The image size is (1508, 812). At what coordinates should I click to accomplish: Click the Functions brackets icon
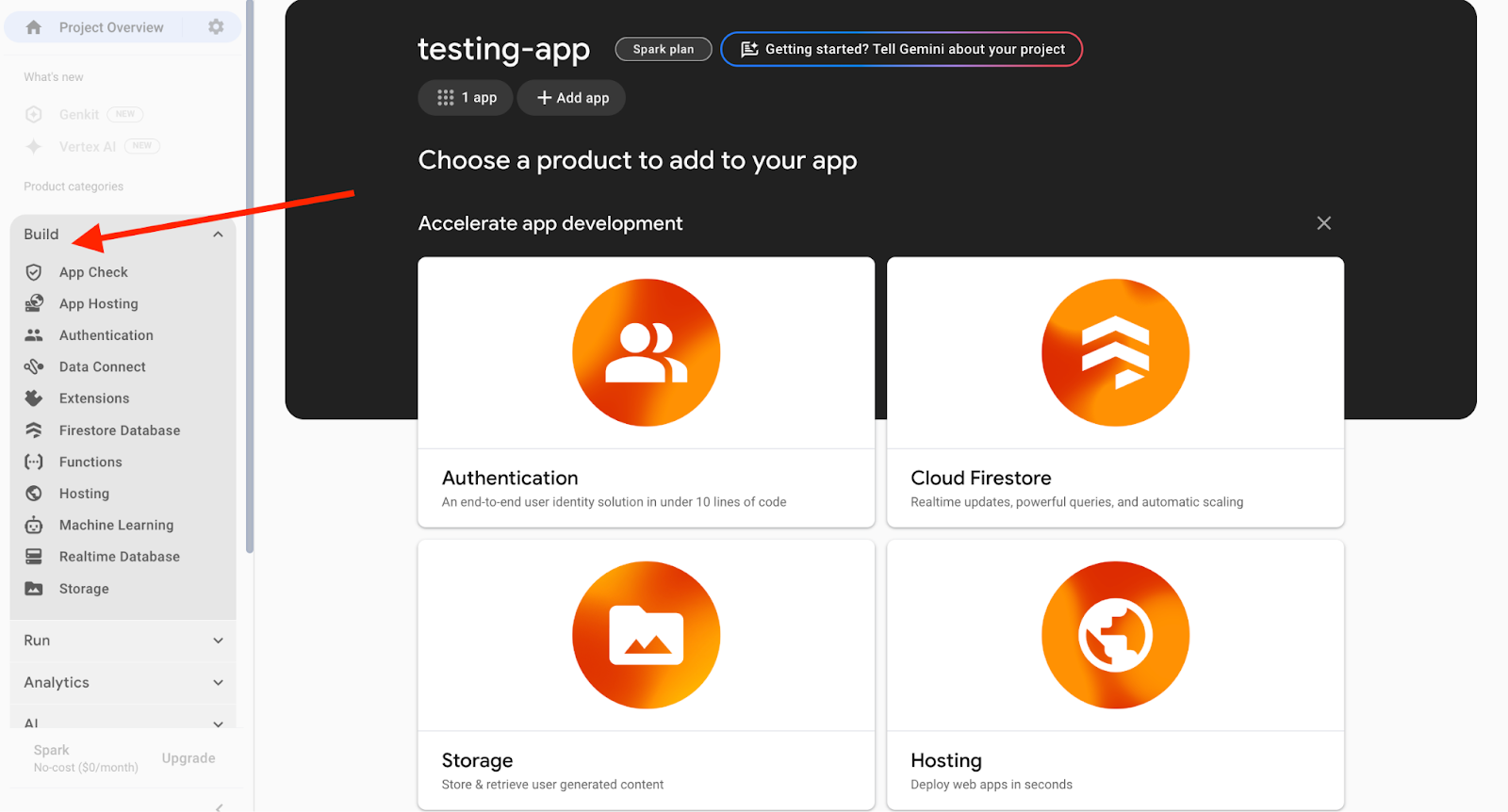[34, 462]
